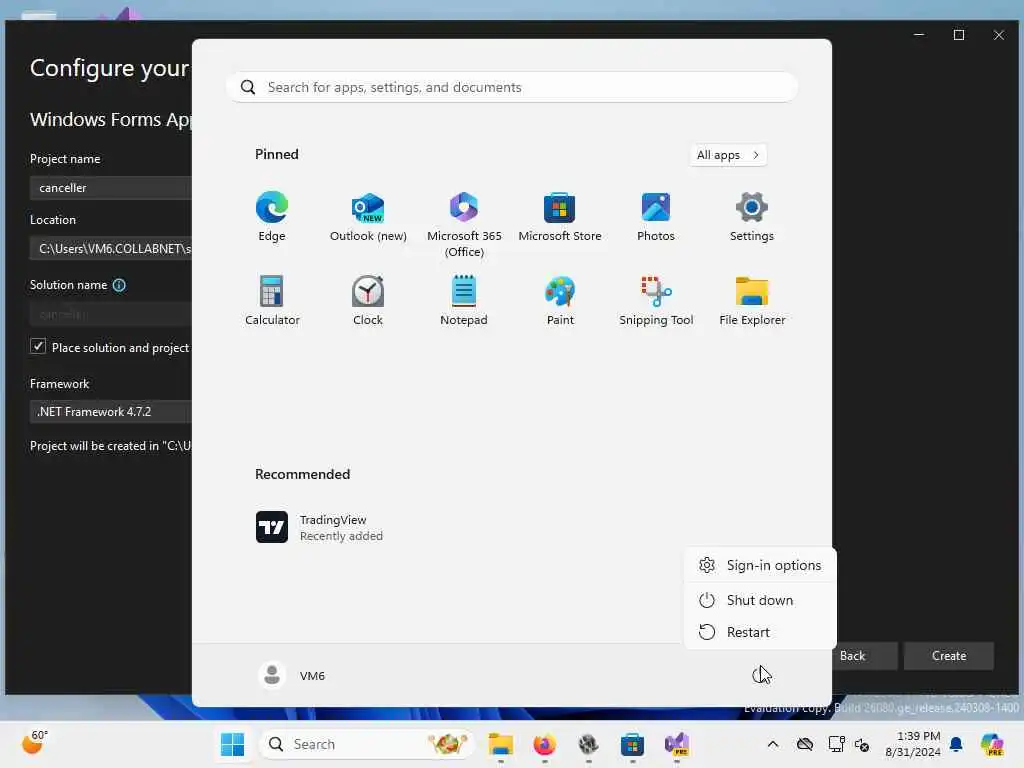Open Settings from pinned apps

coord(752,217)
